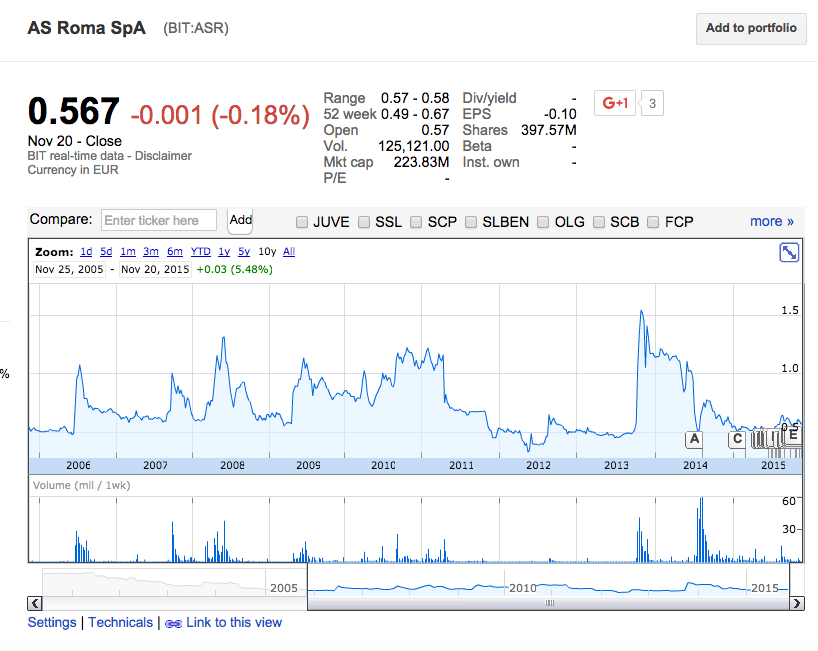The height and width of the screenshot is (651, 818).
Task: Turn on the FCP comparison checkbox
Action: (x=653, y=222)
